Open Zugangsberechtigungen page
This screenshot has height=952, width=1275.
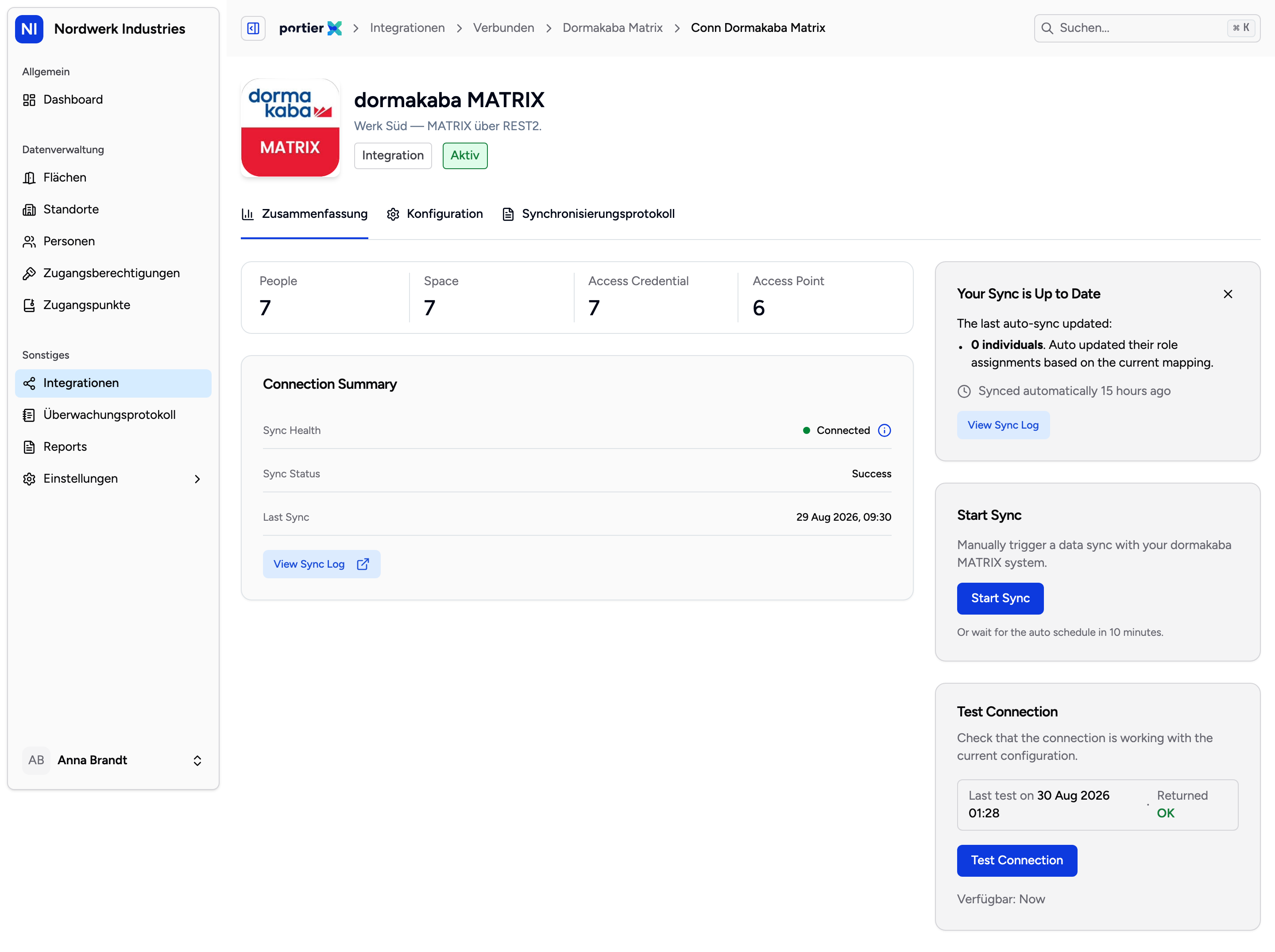click(x=113, y=274)
